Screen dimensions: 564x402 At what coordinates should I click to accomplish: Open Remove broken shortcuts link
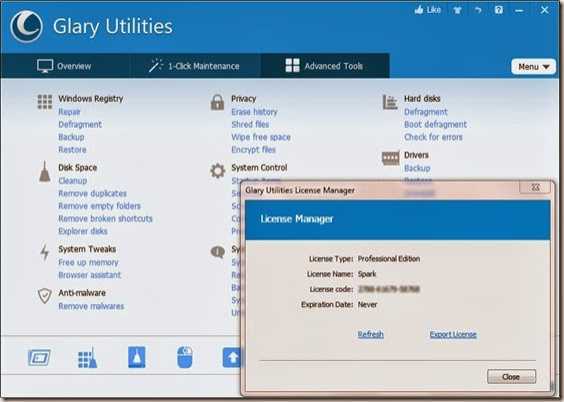click(x=105, y=219)
